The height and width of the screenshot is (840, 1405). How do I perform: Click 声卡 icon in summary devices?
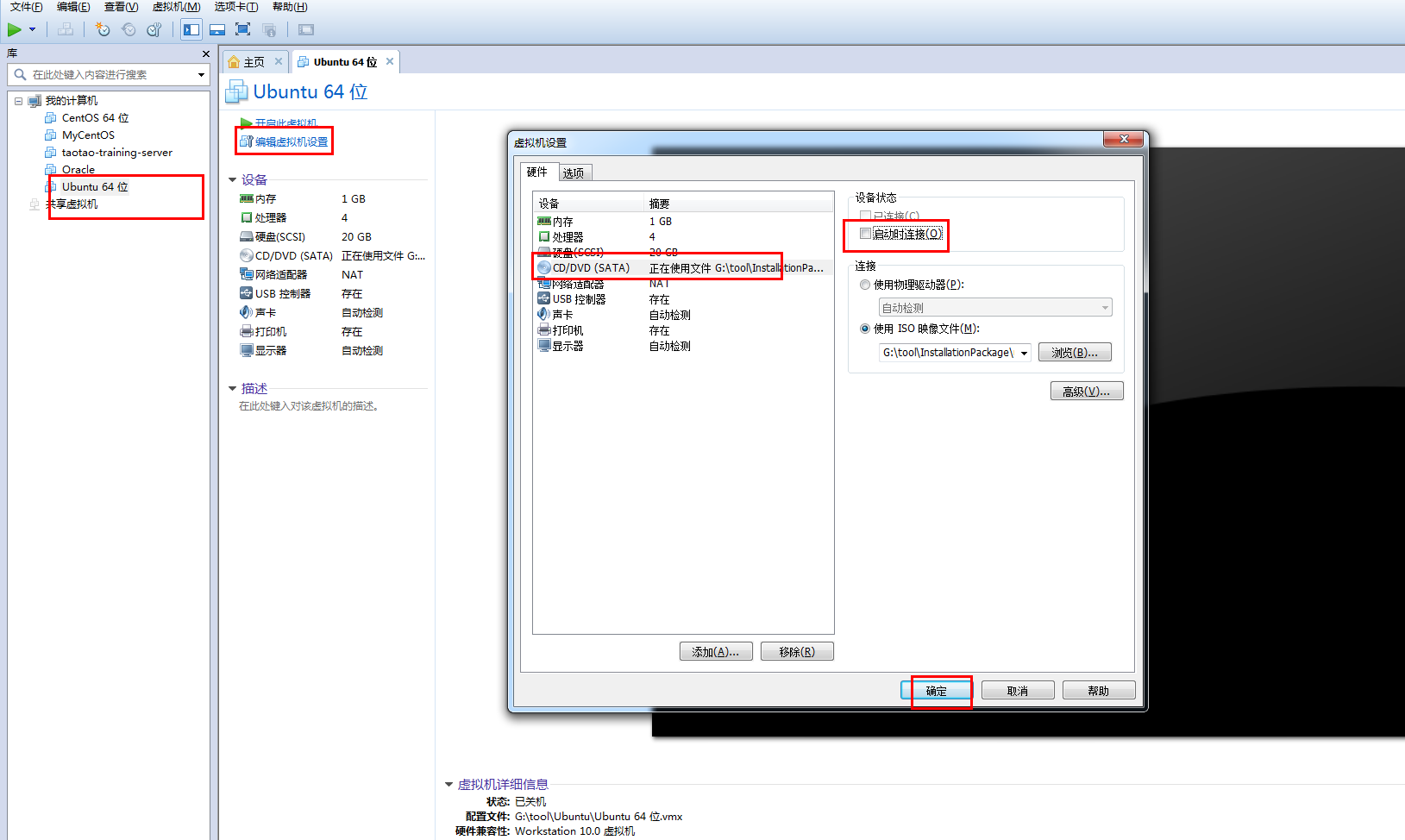tap(247, 313)
